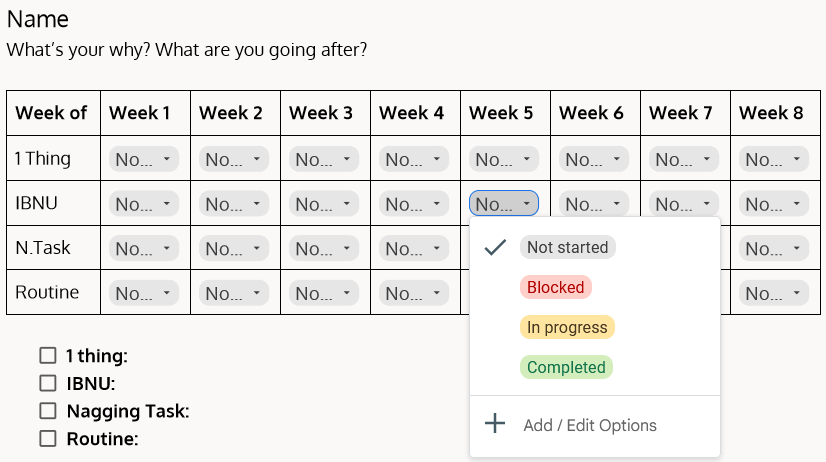Click the arrow icon in N.Task Week 3
This screenshot has width=826, height=462.
pos(347,248)
